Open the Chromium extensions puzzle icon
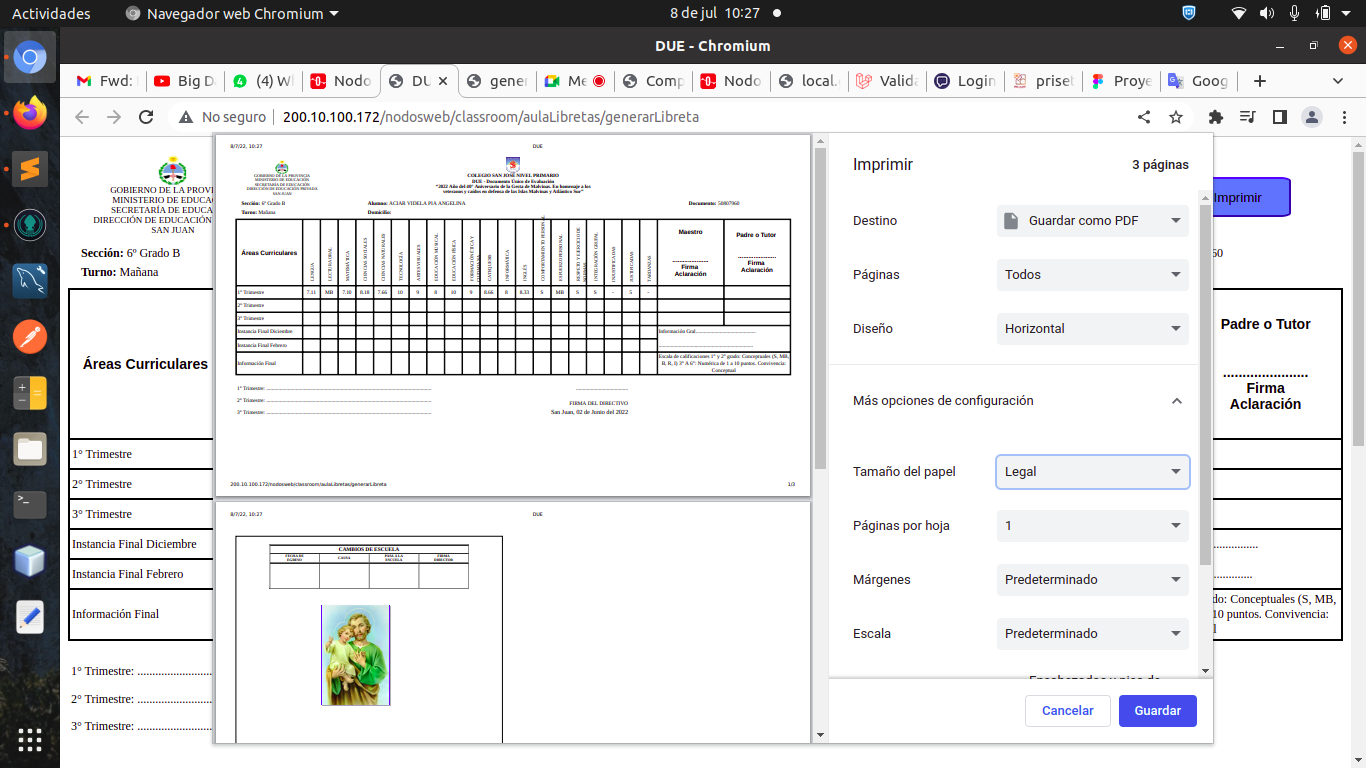 [x=1216, y=117]
